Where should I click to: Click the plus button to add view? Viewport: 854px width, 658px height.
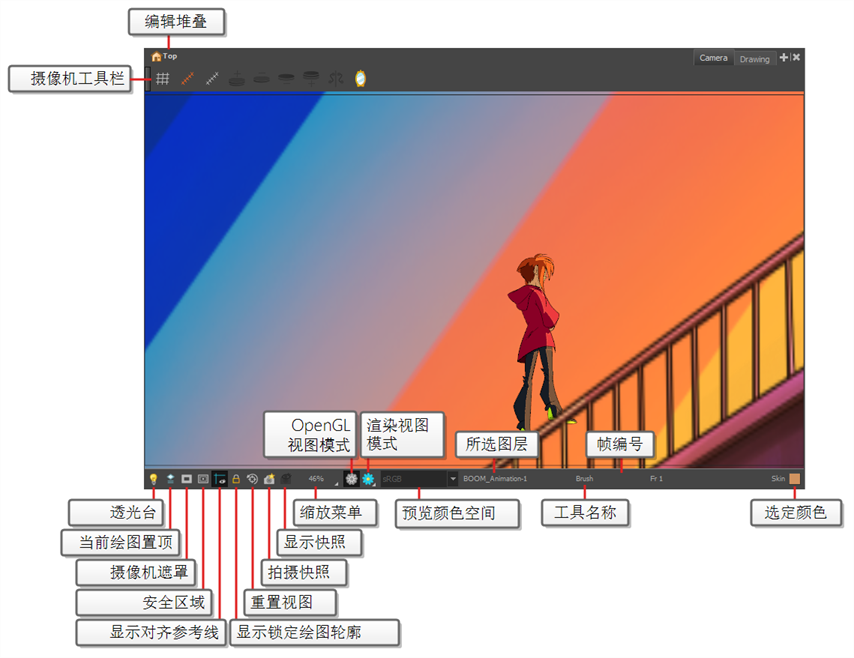tap(784, 58)
